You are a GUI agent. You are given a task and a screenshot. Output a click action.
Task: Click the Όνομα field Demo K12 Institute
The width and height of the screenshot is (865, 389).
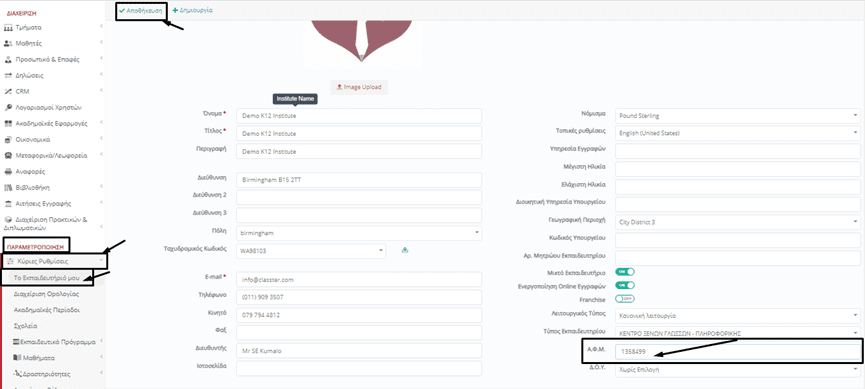coord(359,116)
